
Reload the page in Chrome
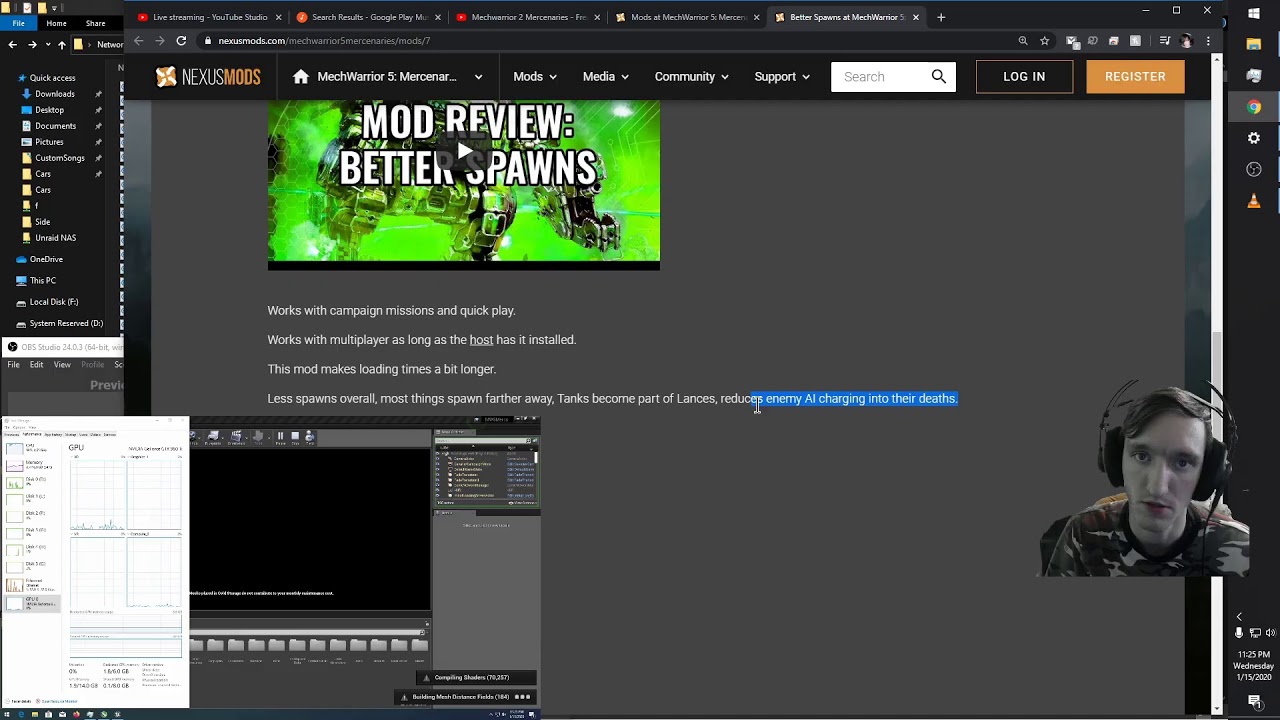click(x=181, y=41)
